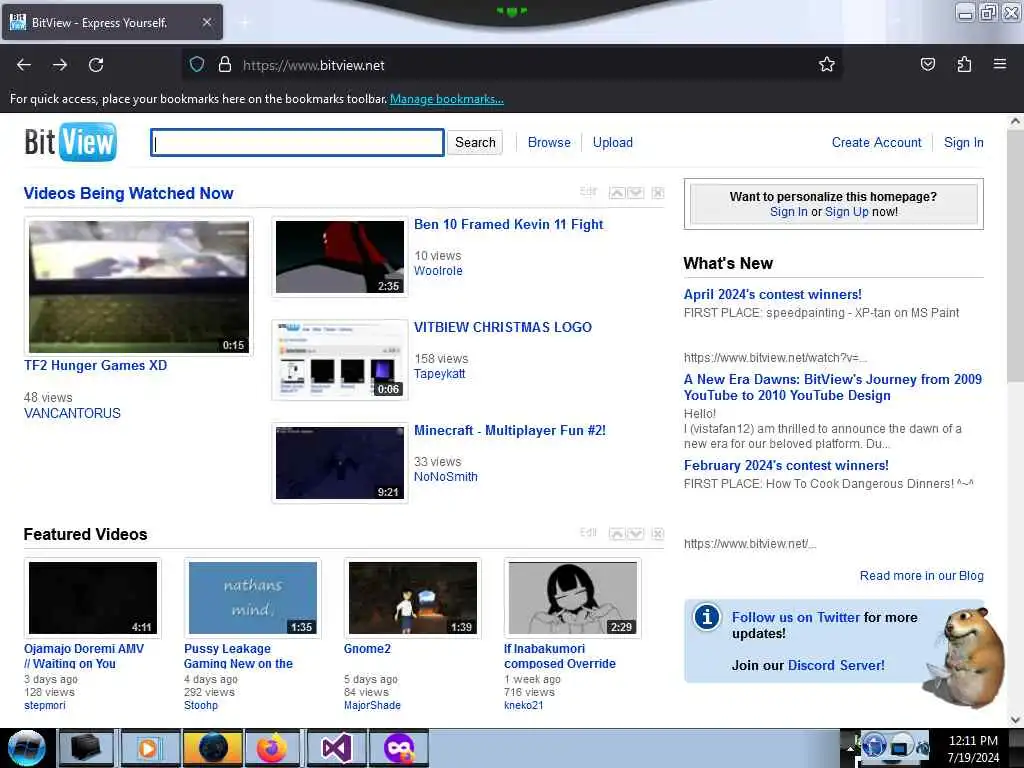1024x768 pixels.
Task: Click Sign Up in personalize box
Action: point(846,212)
